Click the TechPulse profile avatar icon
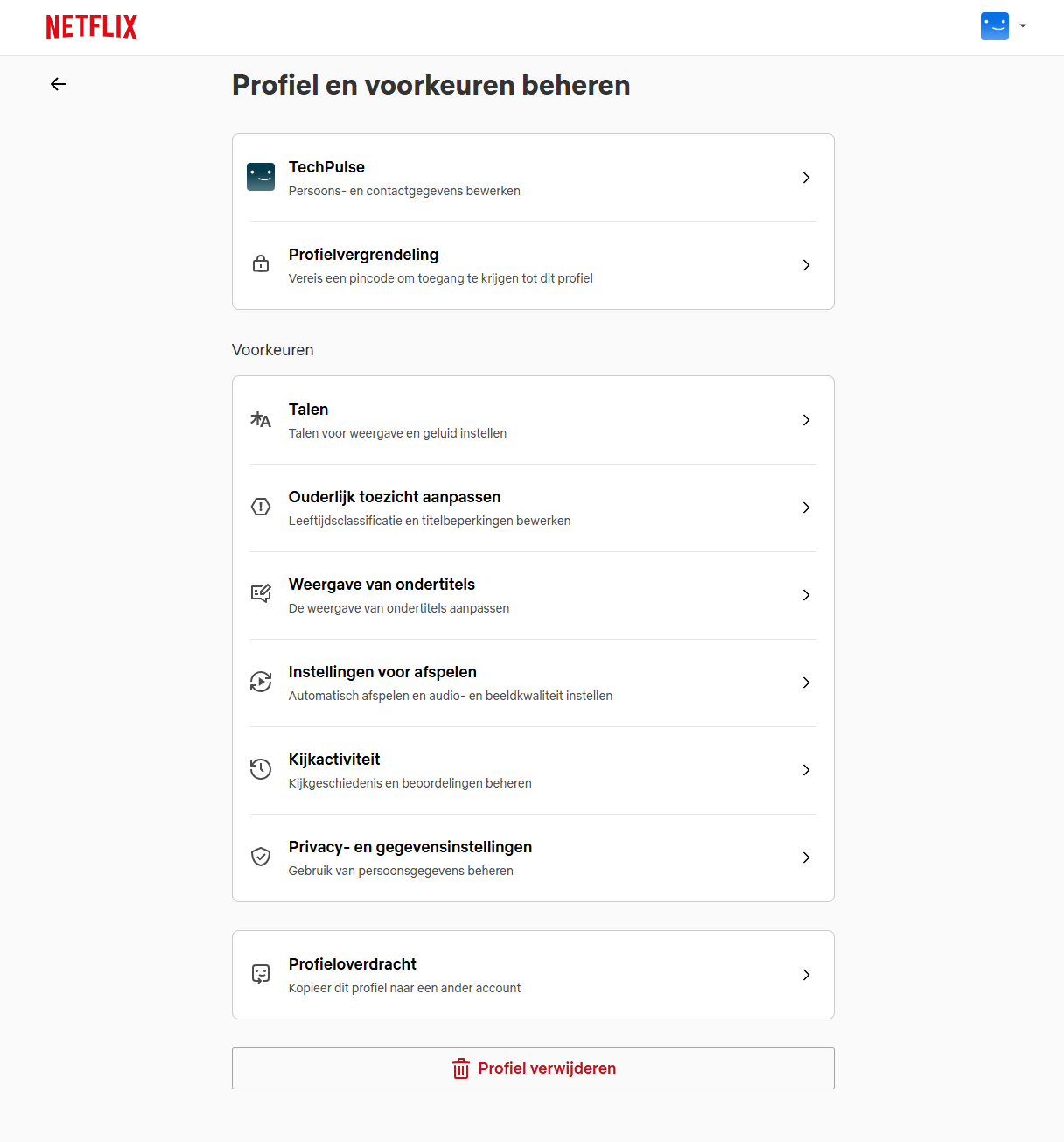The width and height of the screenshot is (1064, 1142). tap(261, 177)
